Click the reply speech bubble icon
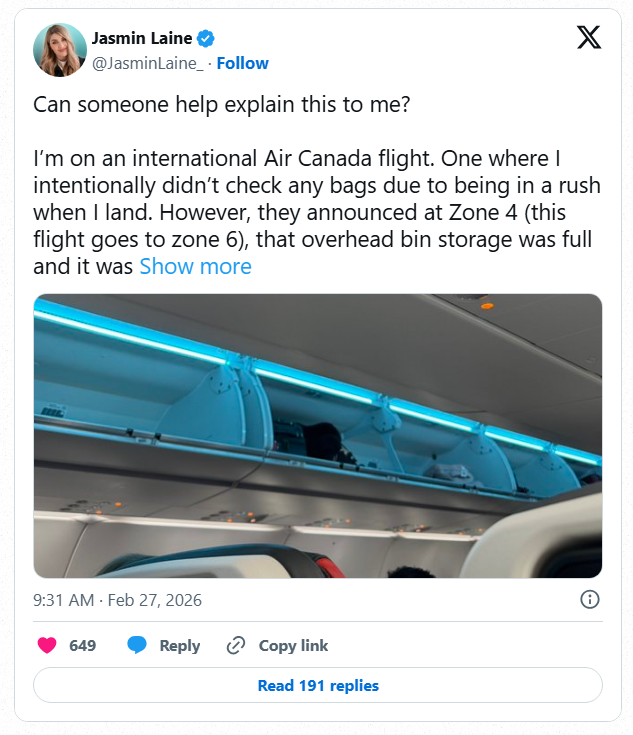This screenshot has height=735, width=633. [137, 645]
